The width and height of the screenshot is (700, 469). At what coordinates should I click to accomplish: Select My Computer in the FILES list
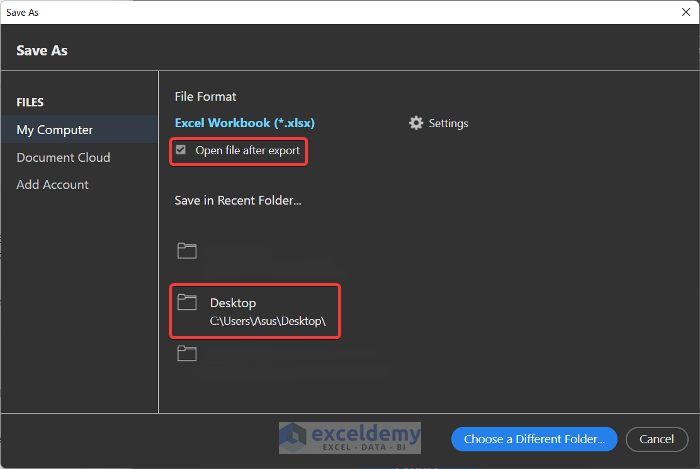pyautogui.click(x=55, y=130)
